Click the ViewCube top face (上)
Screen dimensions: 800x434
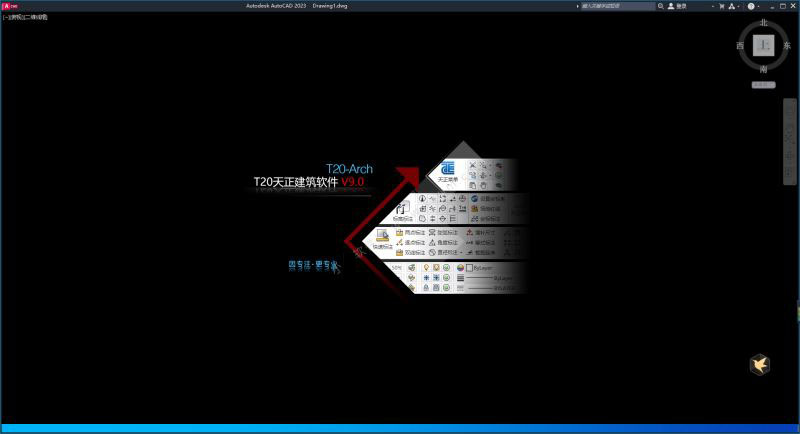click(x=764, y=46)
